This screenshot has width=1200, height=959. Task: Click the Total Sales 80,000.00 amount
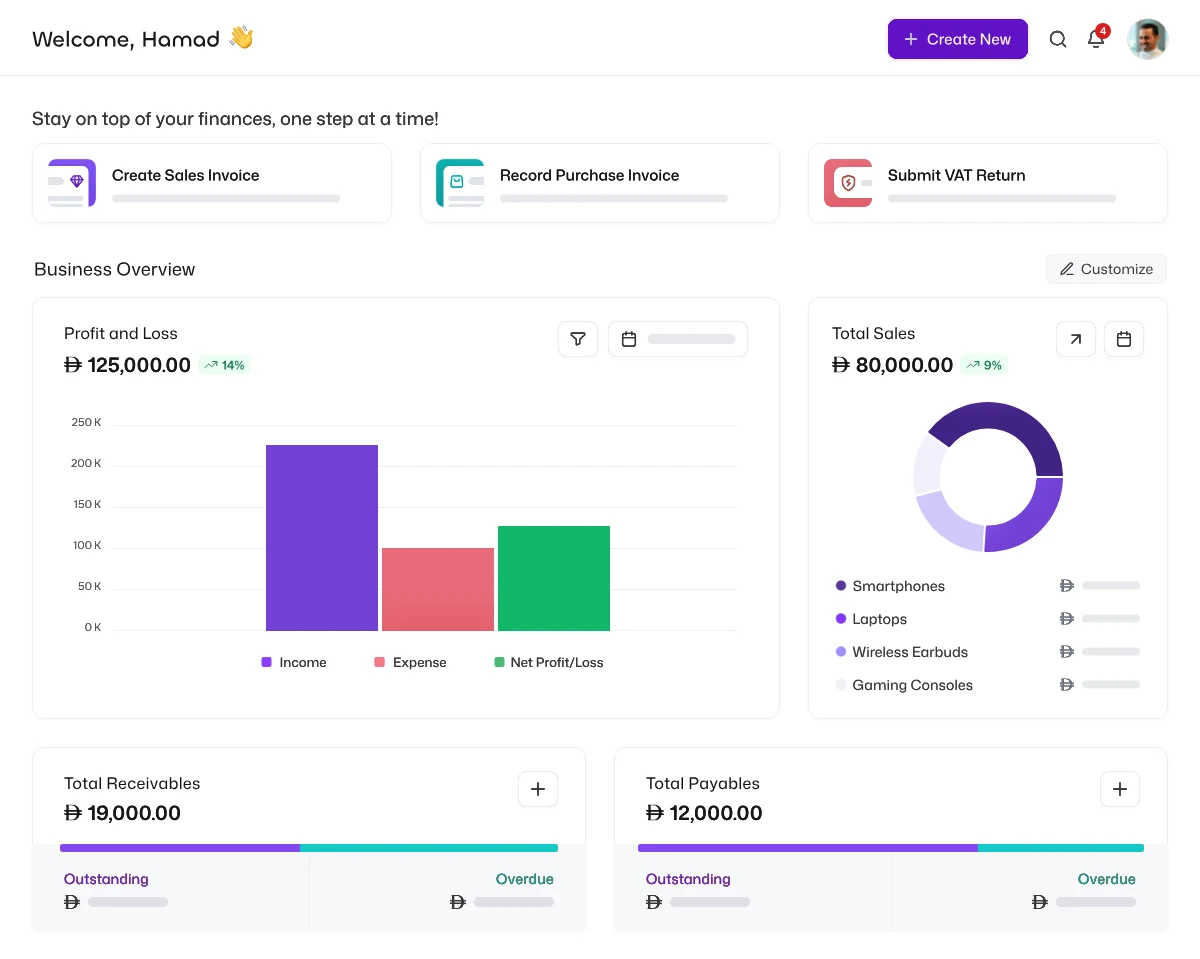[x=892, y=365]
